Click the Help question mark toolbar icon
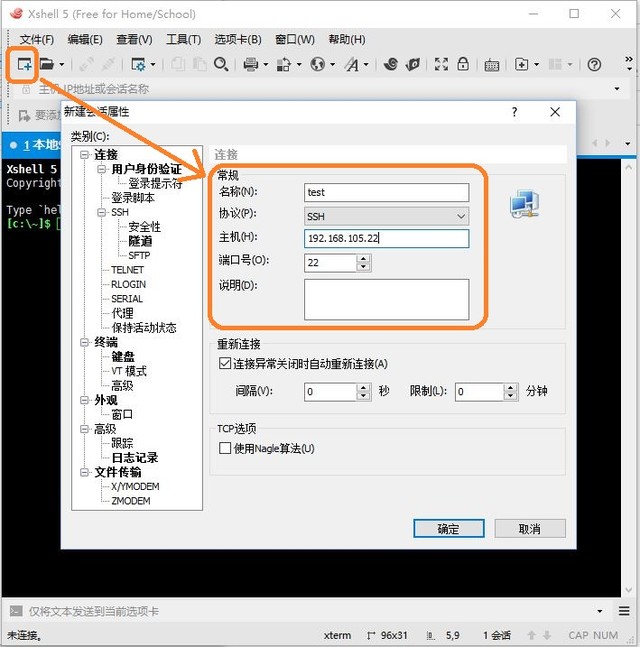 tap(594, 64)
